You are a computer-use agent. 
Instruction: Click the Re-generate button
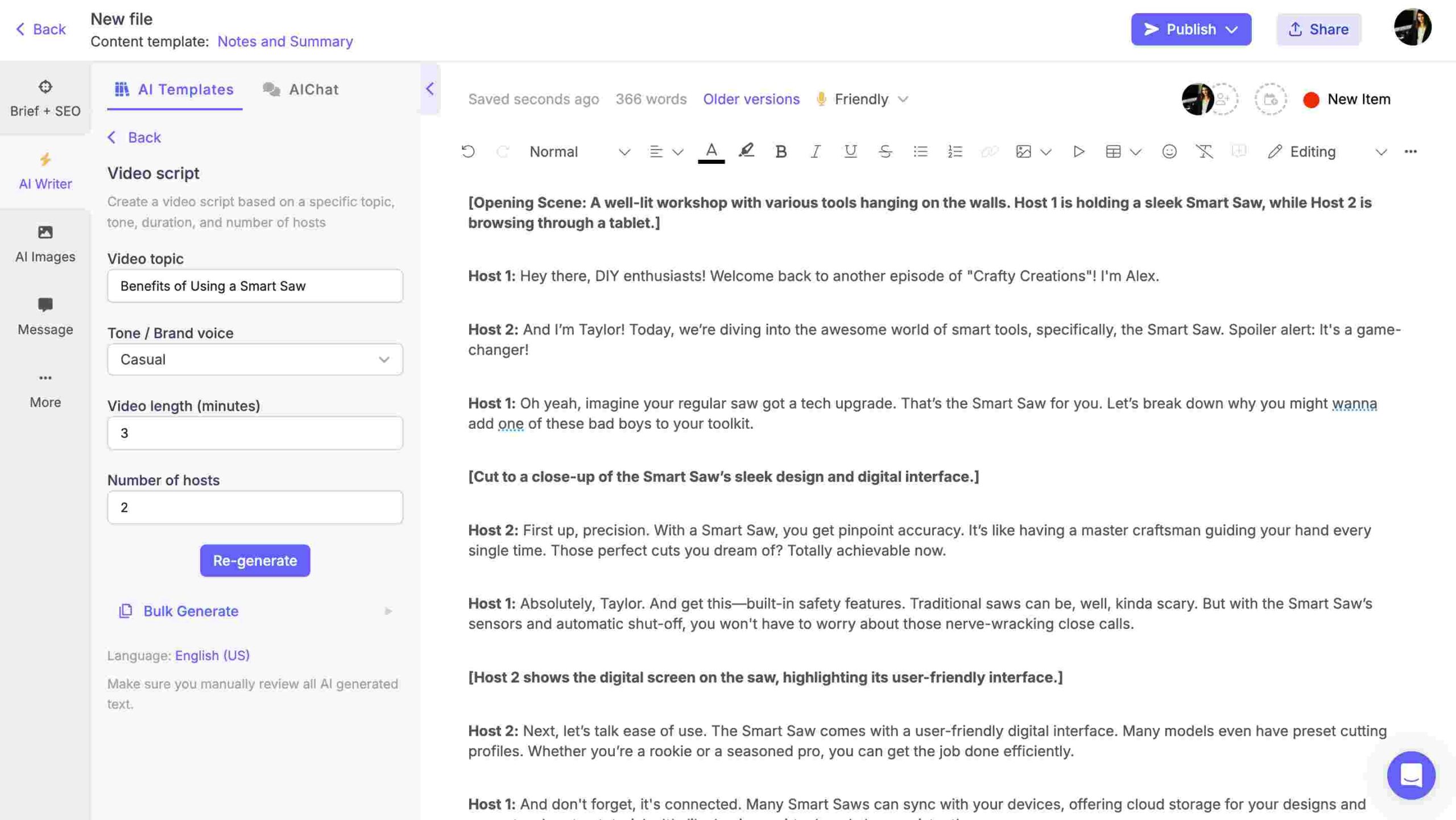click(255, 560)
